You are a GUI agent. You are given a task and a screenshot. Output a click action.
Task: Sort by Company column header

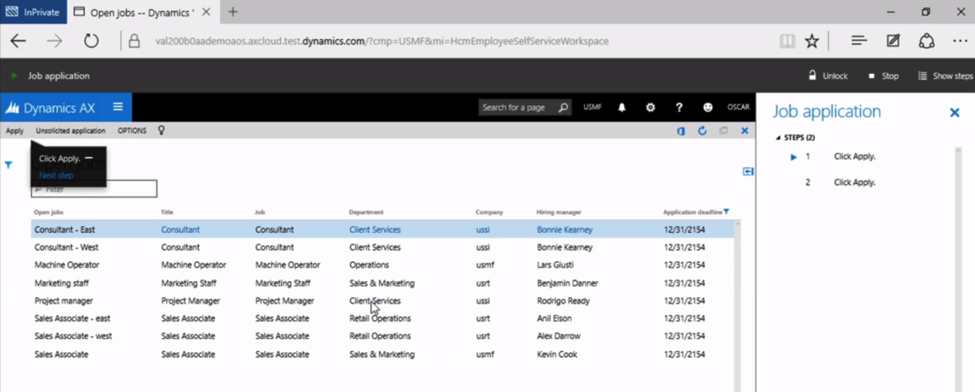click(x=489, y=212)
